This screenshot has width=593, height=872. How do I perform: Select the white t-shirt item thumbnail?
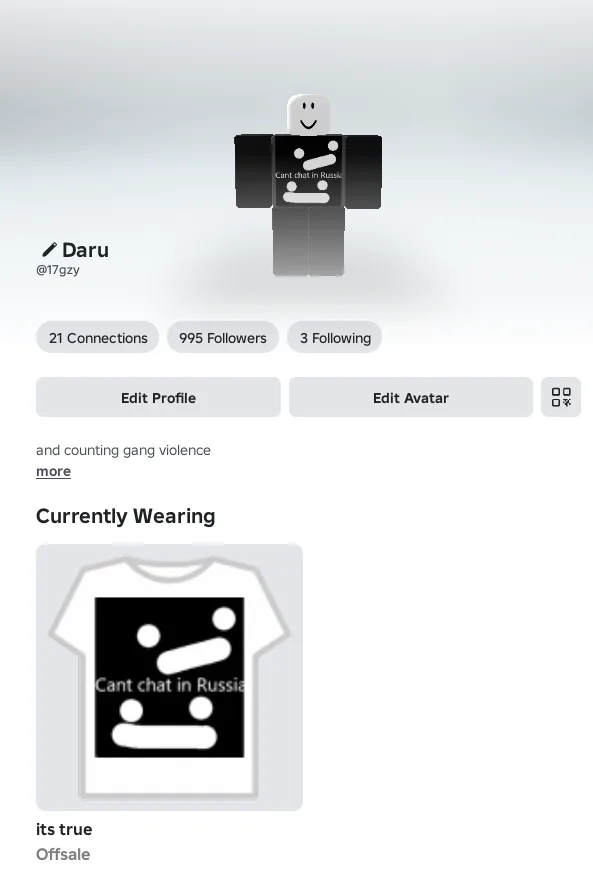170,677
